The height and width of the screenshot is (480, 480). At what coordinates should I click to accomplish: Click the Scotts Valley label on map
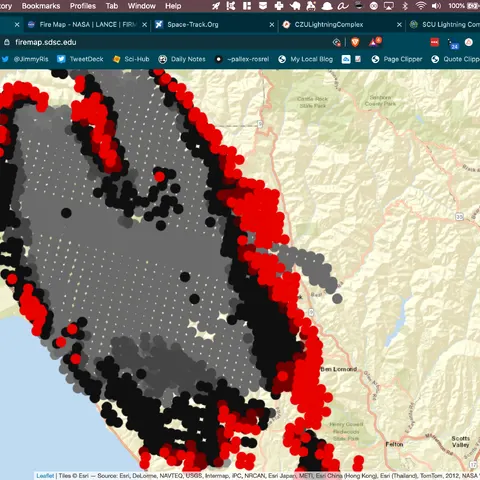(461, 442)
